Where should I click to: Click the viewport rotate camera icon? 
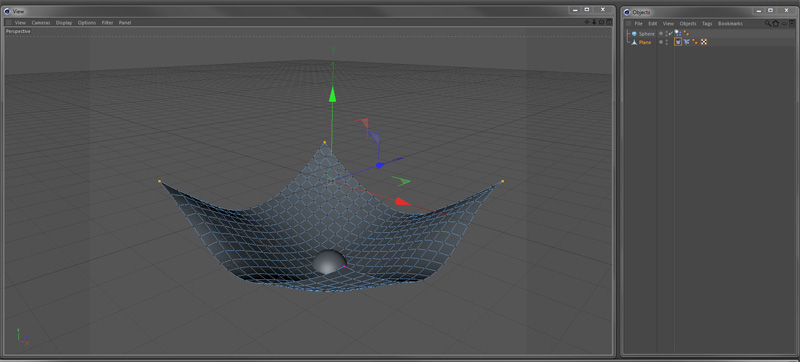602,22
